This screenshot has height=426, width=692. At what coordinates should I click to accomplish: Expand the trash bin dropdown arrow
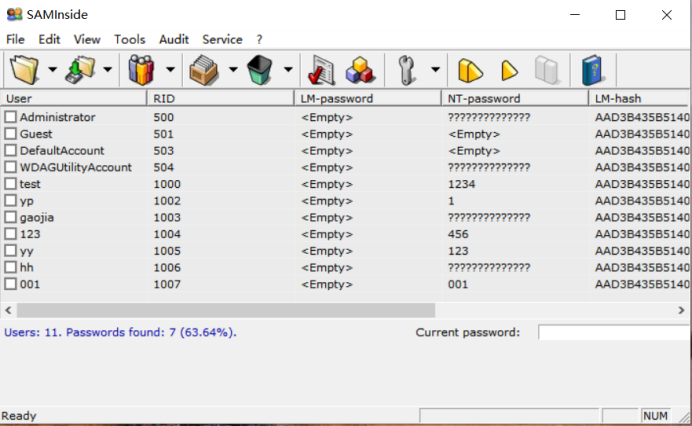[x=288, y=69]
